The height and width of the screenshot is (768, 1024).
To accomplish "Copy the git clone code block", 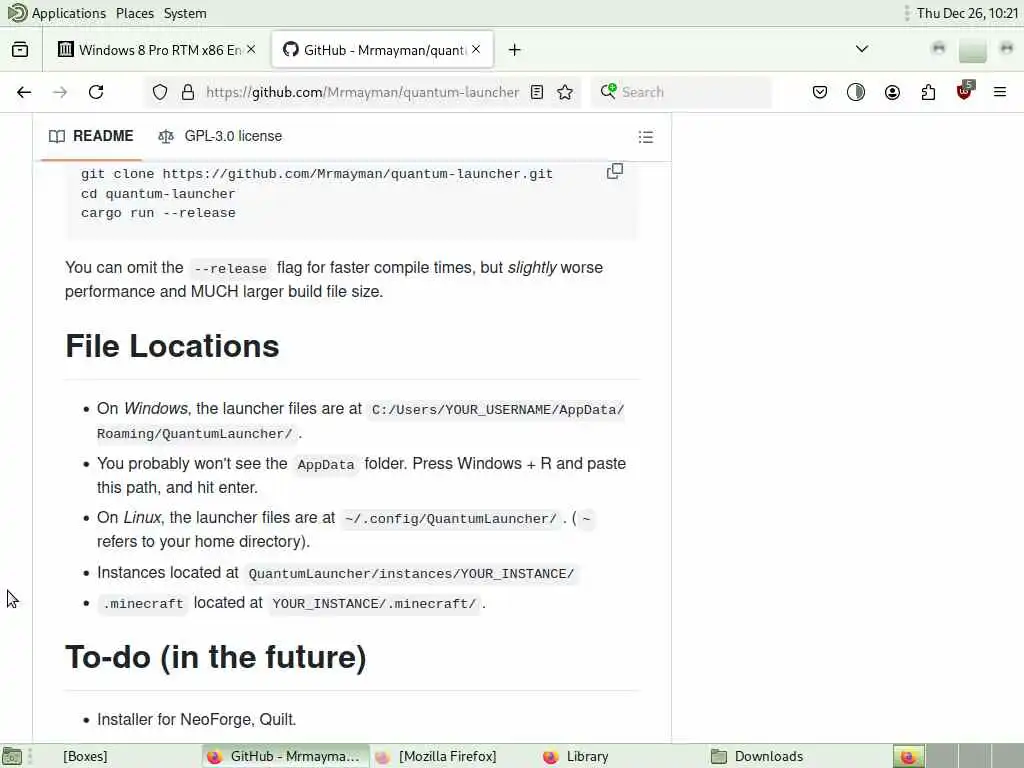I will [x=615, y=171].
